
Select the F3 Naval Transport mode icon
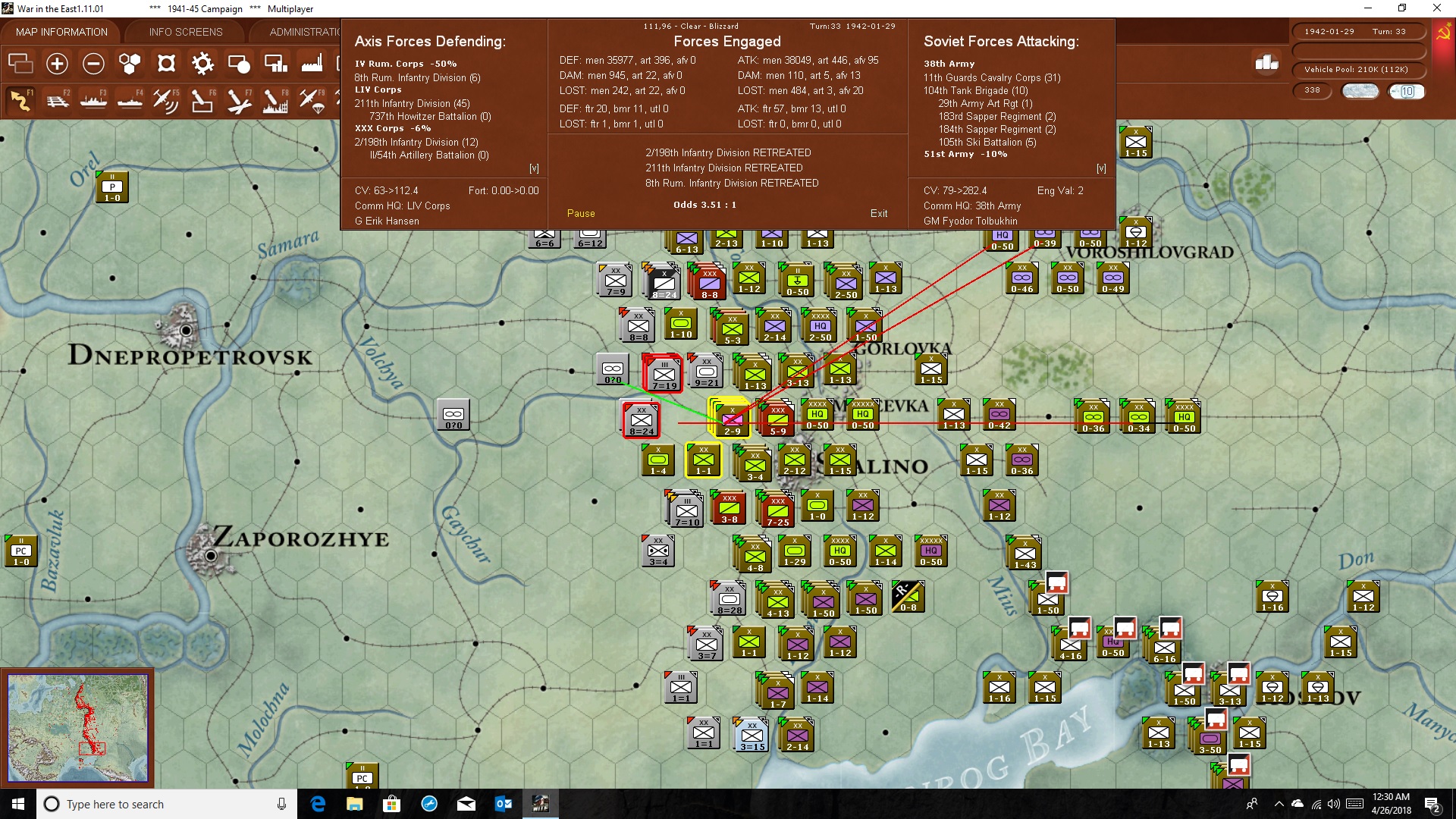coord(93,101)
